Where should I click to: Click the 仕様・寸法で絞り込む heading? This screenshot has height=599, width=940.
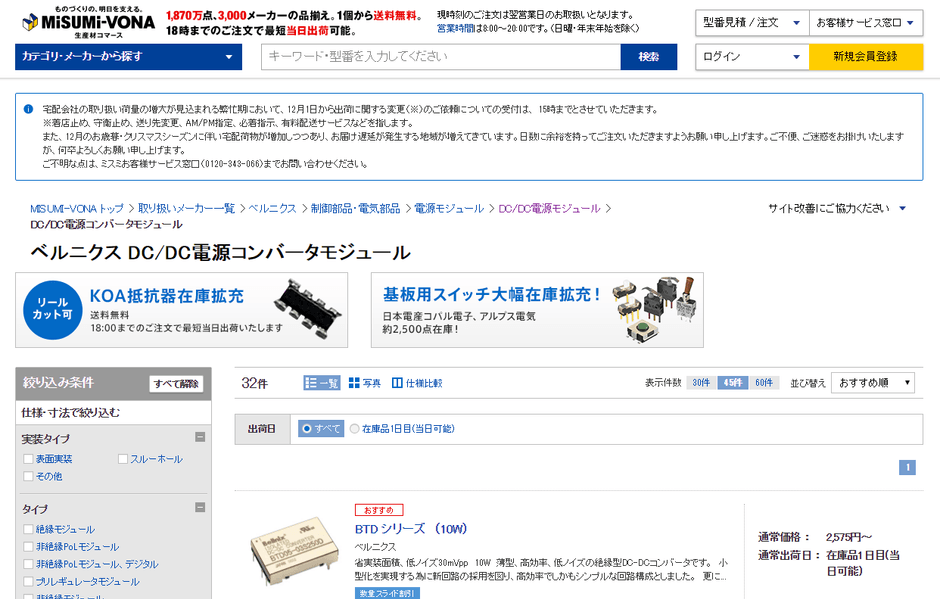tap(71, 413)
